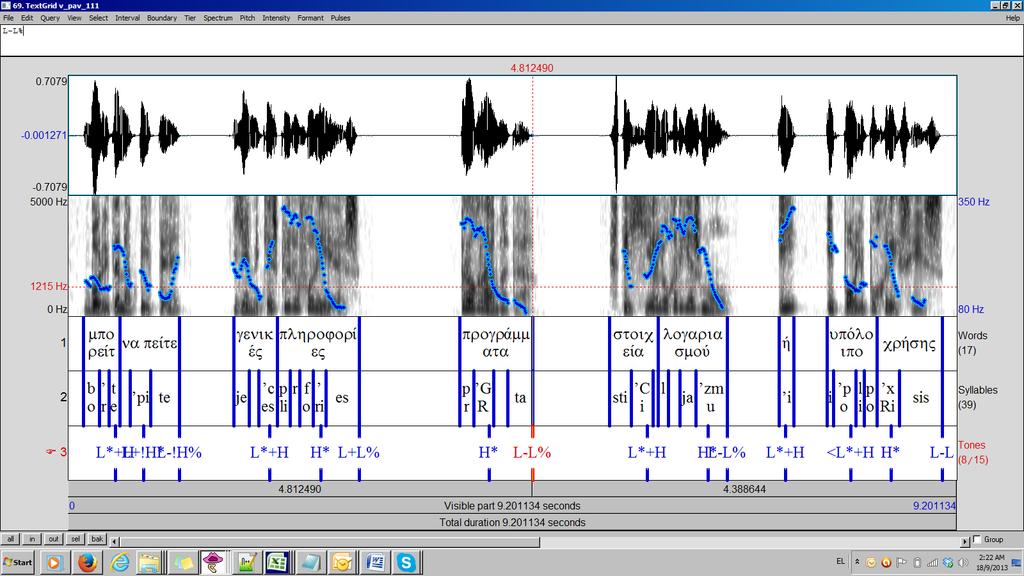
Task: Open Word from the taskbar
Action: 376,562
